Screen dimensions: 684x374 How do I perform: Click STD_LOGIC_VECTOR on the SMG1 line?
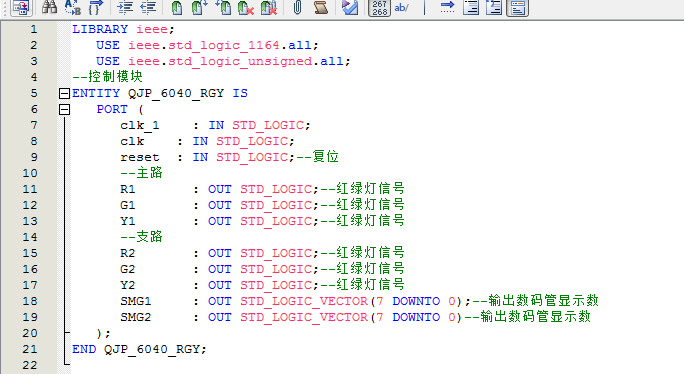(x=304, y=302)
